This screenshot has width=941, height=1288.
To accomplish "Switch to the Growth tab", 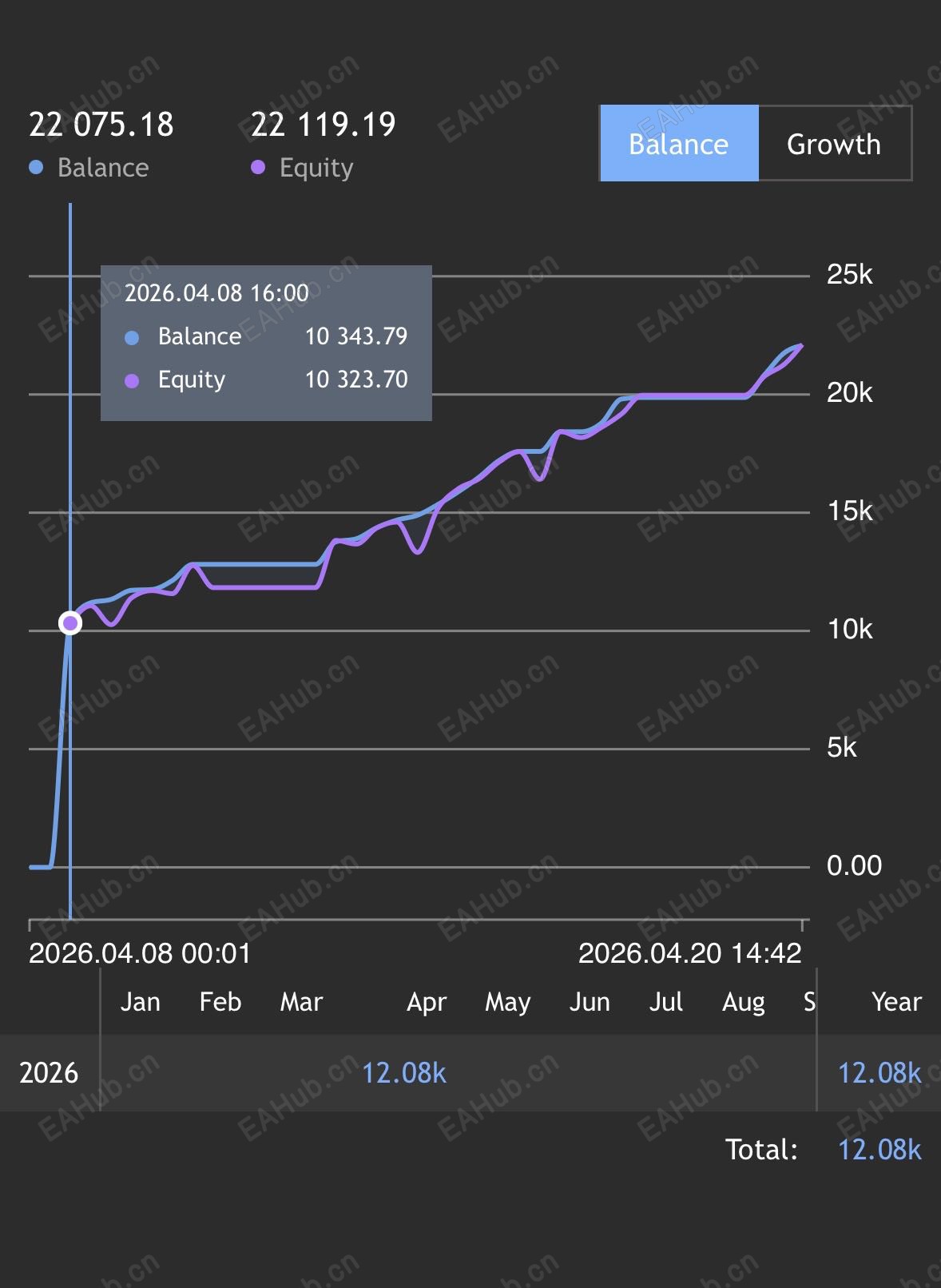I will click(x=834, y=144).
